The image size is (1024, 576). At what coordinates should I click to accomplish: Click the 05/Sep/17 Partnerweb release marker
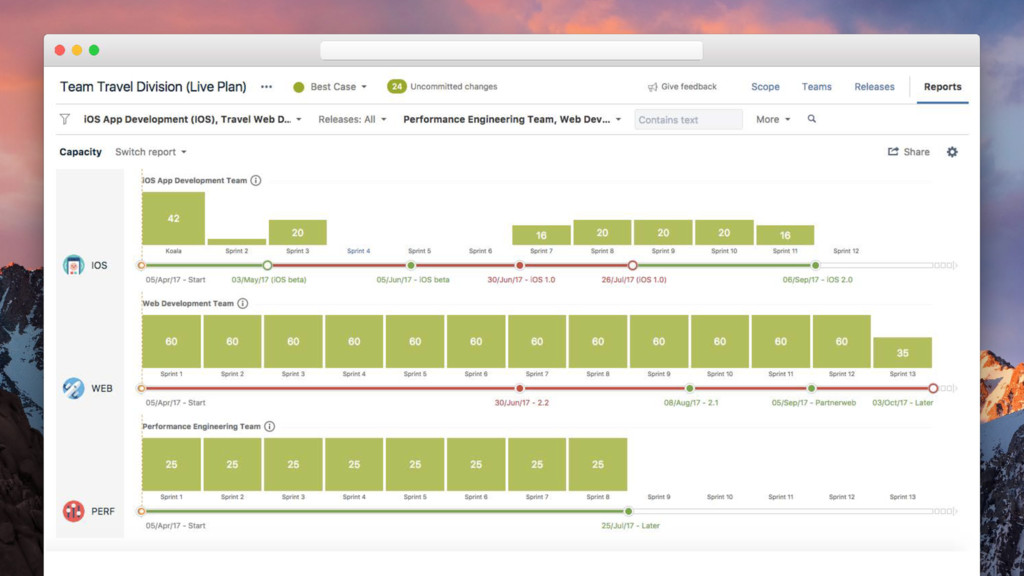811,388
